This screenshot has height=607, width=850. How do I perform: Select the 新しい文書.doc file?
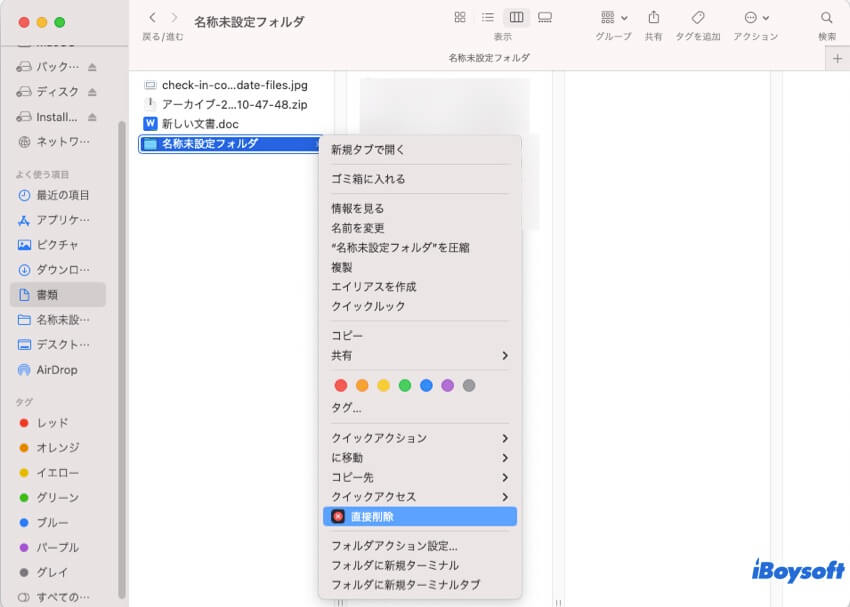coord(200,123)
